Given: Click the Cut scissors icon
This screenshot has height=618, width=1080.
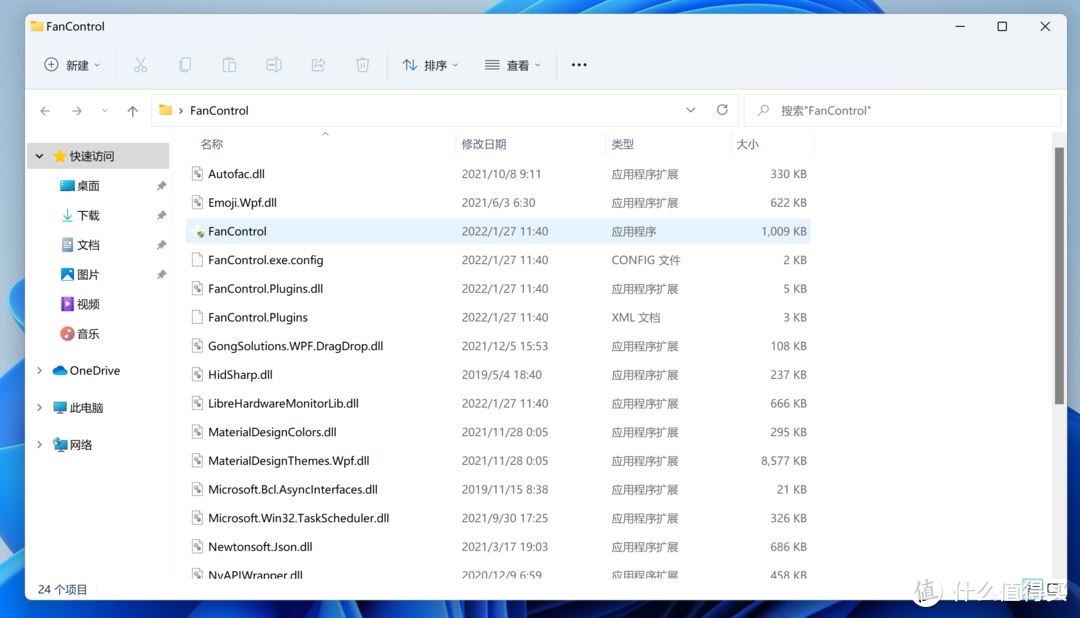Looking at the screenshot, I should pyautogui.click(x=141, y=65).
